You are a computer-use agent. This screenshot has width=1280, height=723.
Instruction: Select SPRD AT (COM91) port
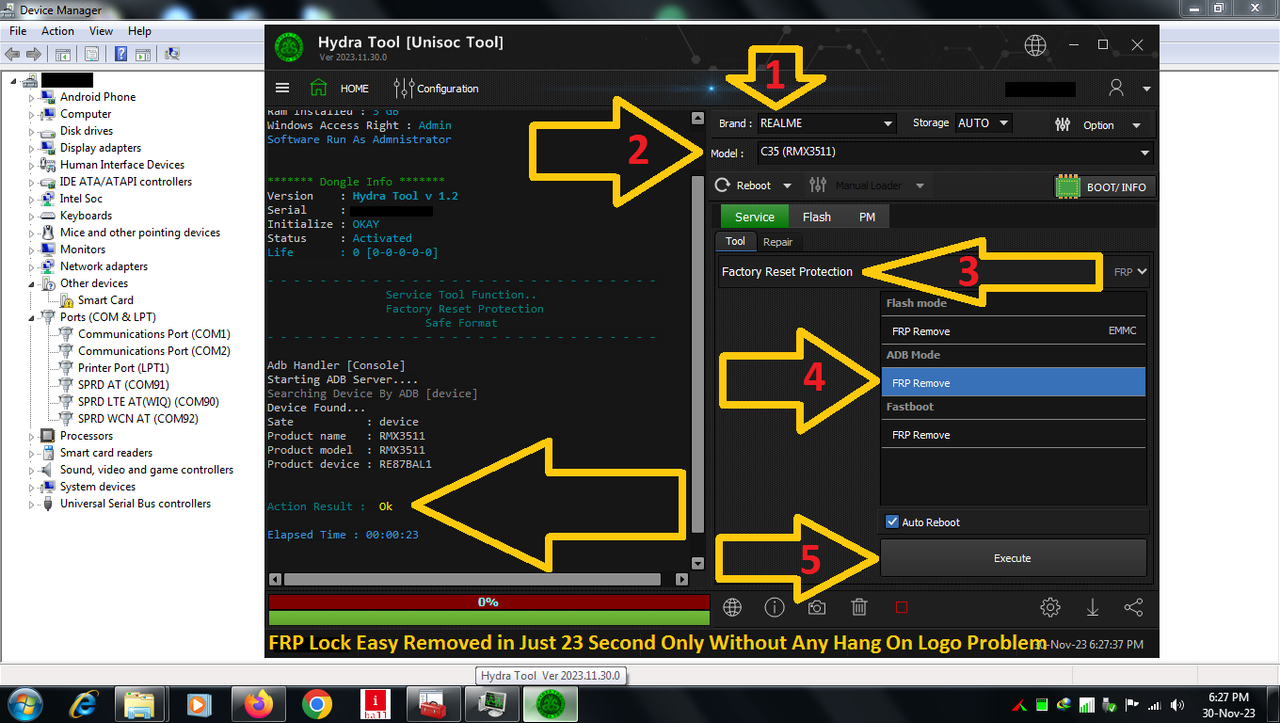pyautogui.click(x=123, y=385)
